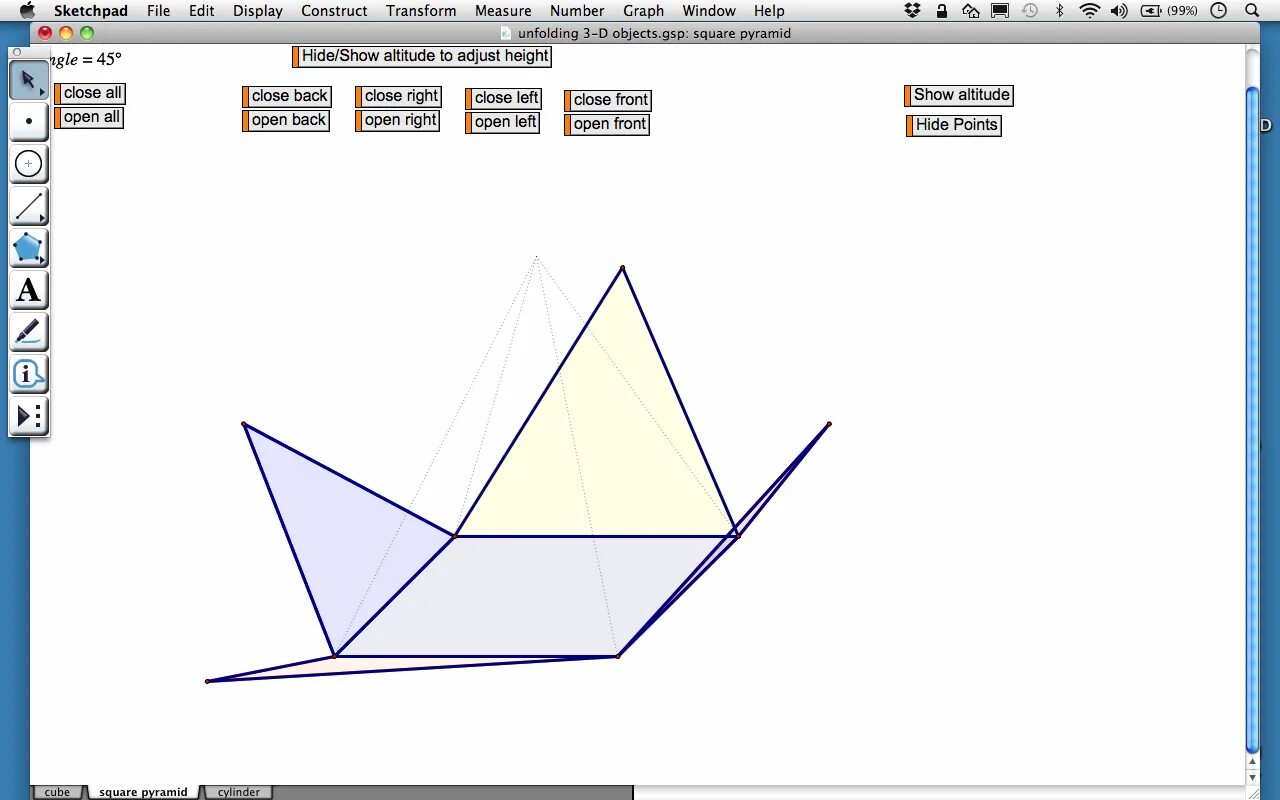Viewport: 1280px width, 800px height.
Task: Click Hide/Show altitude to adjust height
Action: [422, 56]
